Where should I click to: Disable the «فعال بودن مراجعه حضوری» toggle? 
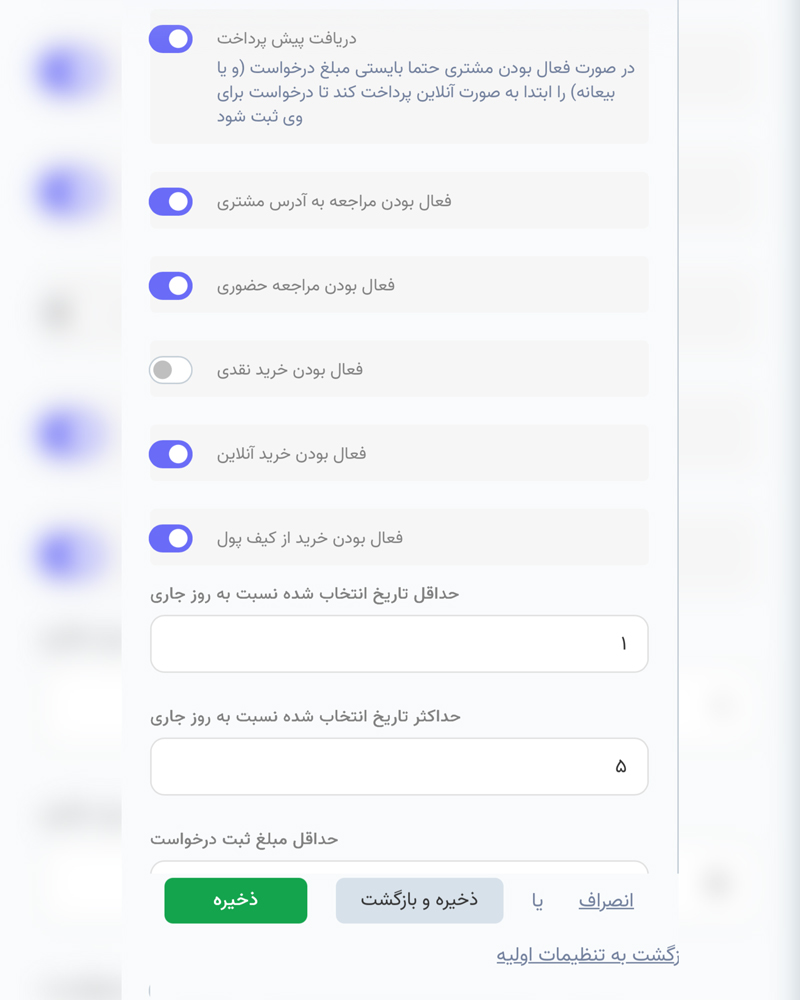click(x=170, y=285)
